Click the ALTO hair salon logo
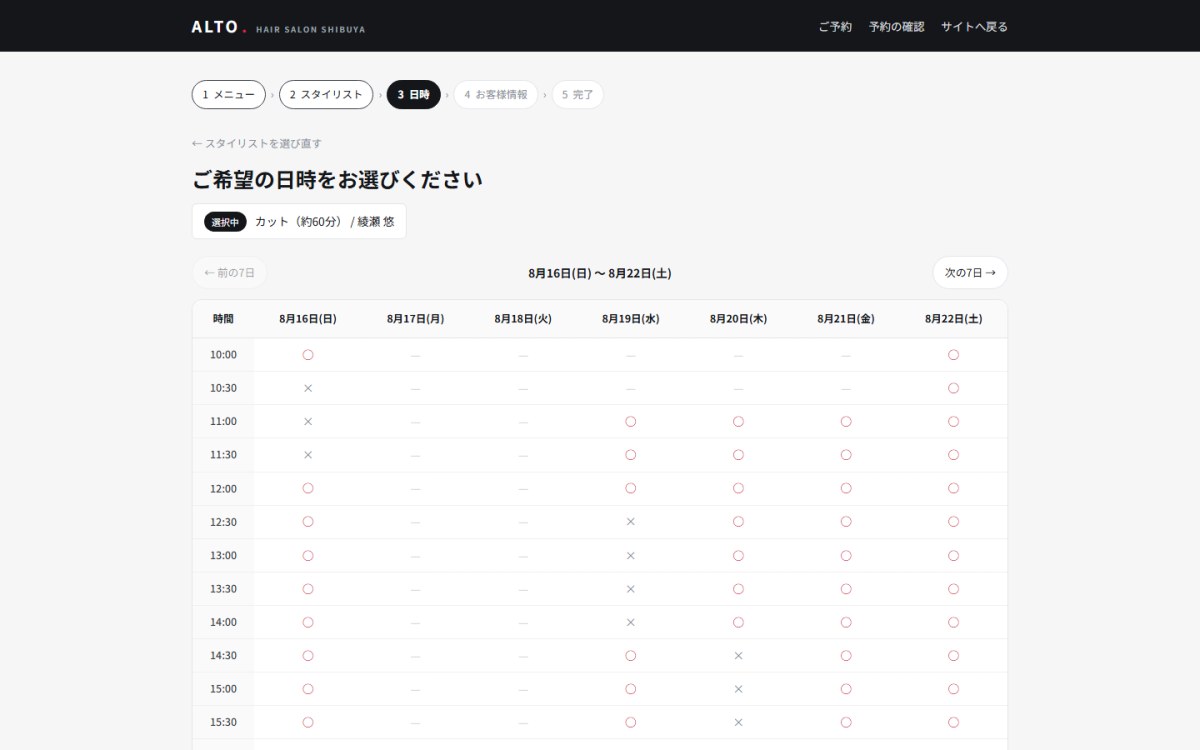This screenshot has height=750, width=1200. pos(278,27)
